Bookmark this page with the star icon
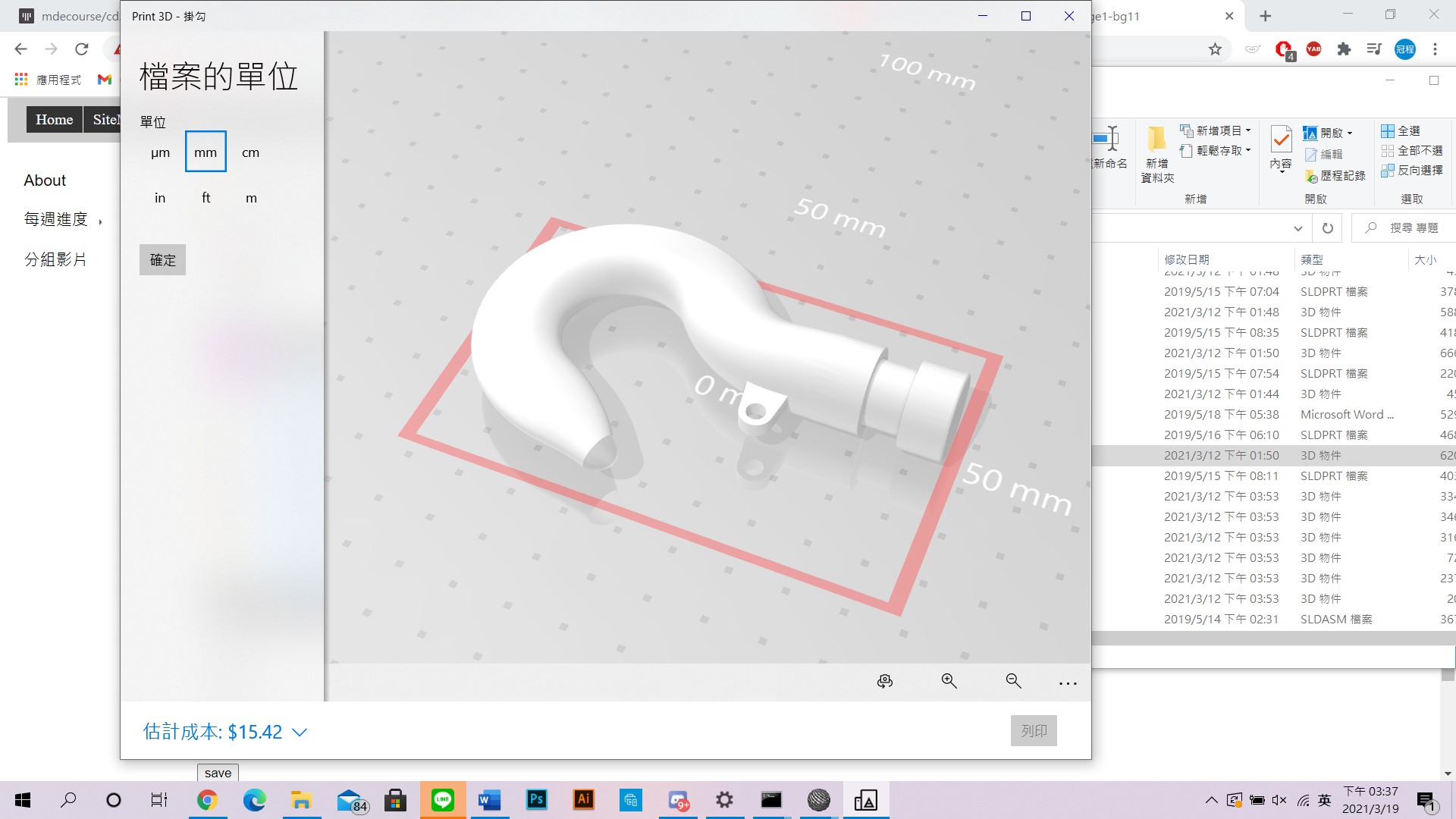1456x819 pixels. (1215, 49)
